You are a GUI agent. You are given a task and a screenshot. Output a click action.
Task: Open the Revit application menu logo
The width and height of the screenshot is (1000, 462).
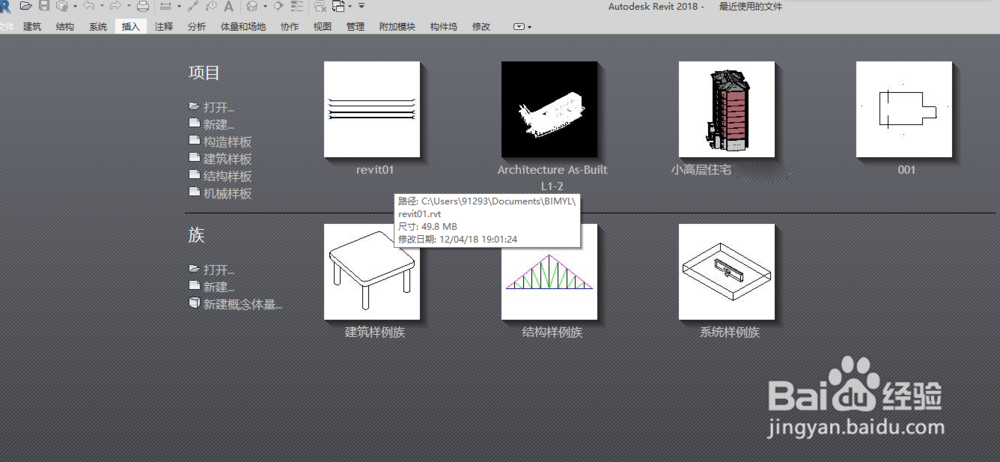coord(5,6)
